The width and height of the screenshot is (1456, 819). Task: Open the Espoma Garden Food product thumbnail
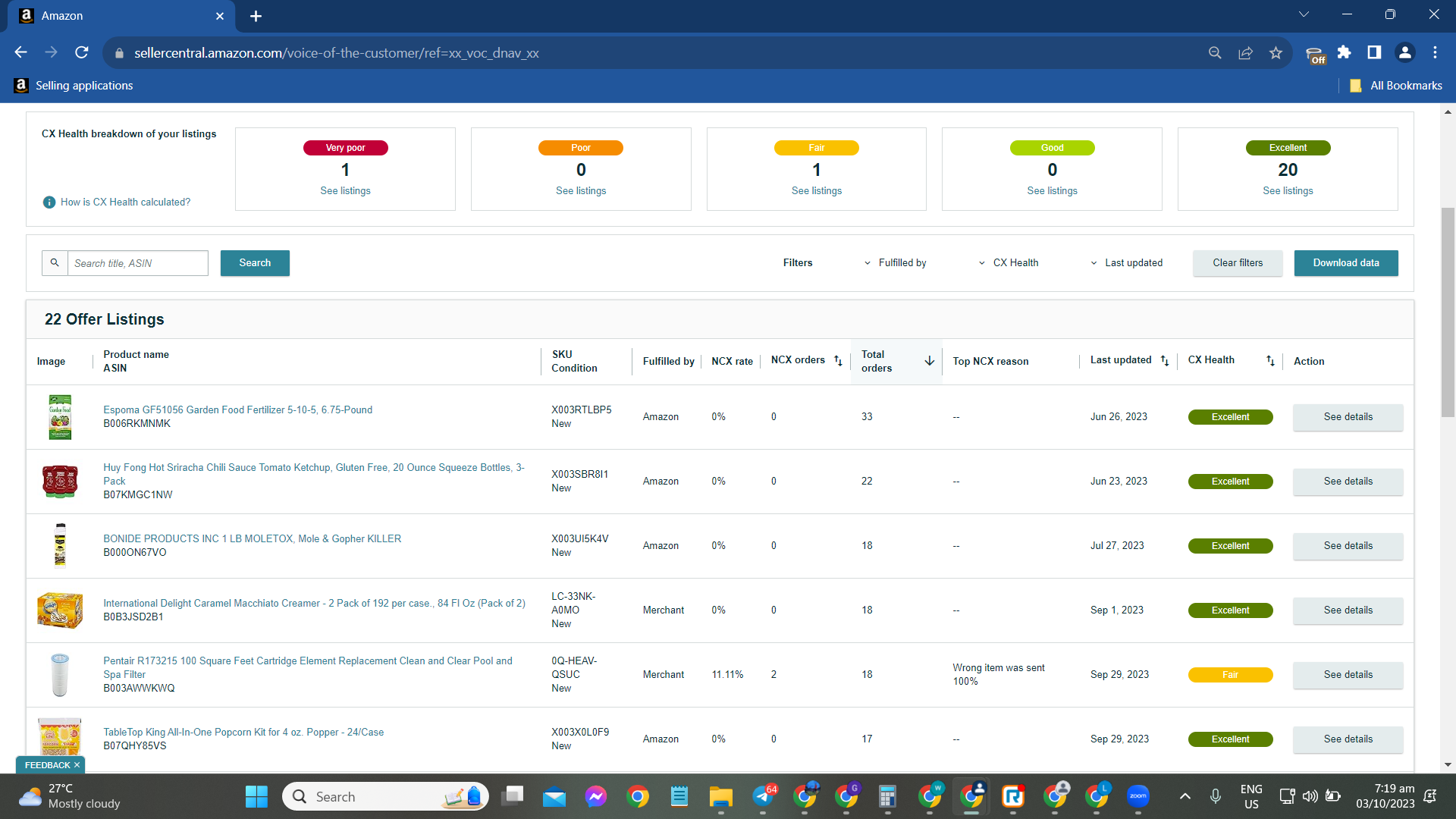tap(60, 417)
